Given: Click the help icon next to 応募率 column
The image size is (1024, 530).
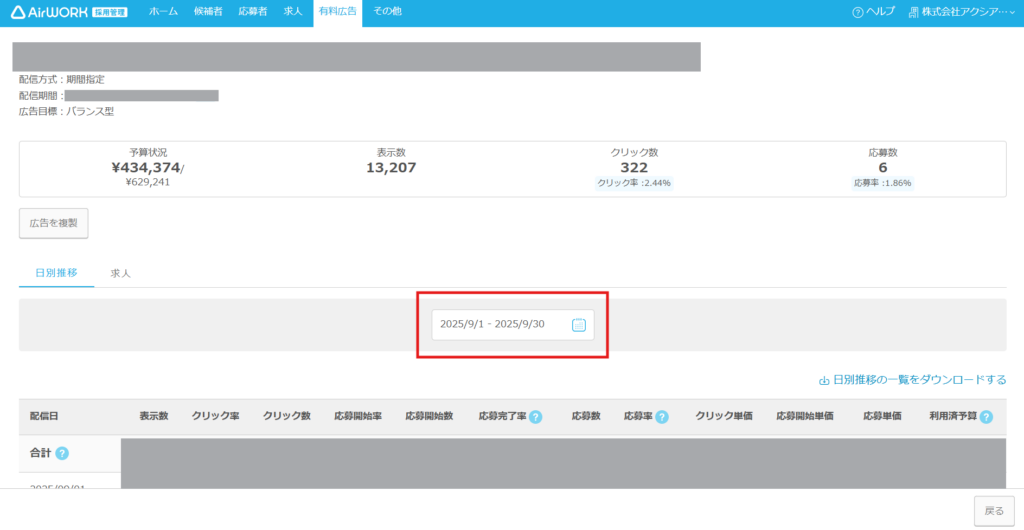Looking at the screenshot, I should point(661,416).
